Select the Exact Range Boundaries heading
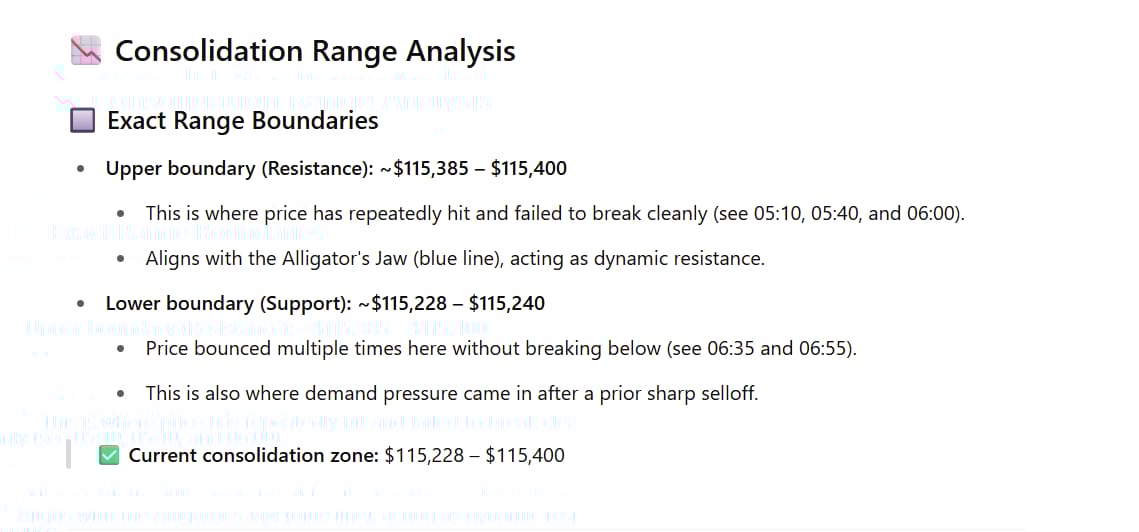 coord(243,121)
